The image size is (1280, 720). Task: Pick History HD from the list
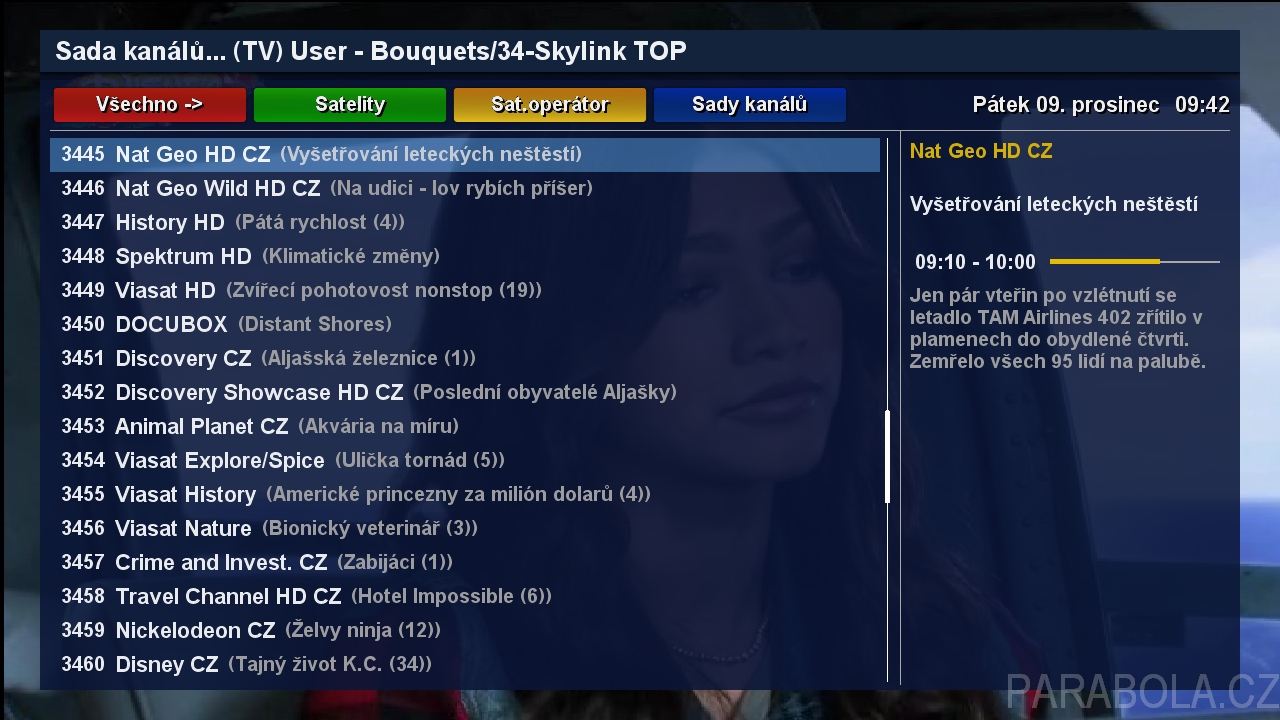coord(465,222)
